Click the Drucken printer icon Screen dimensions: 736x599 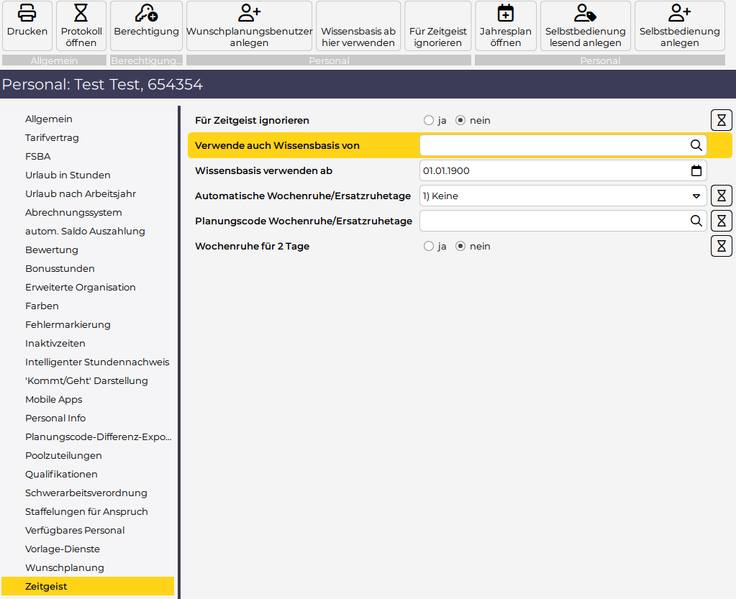[27, 14]
